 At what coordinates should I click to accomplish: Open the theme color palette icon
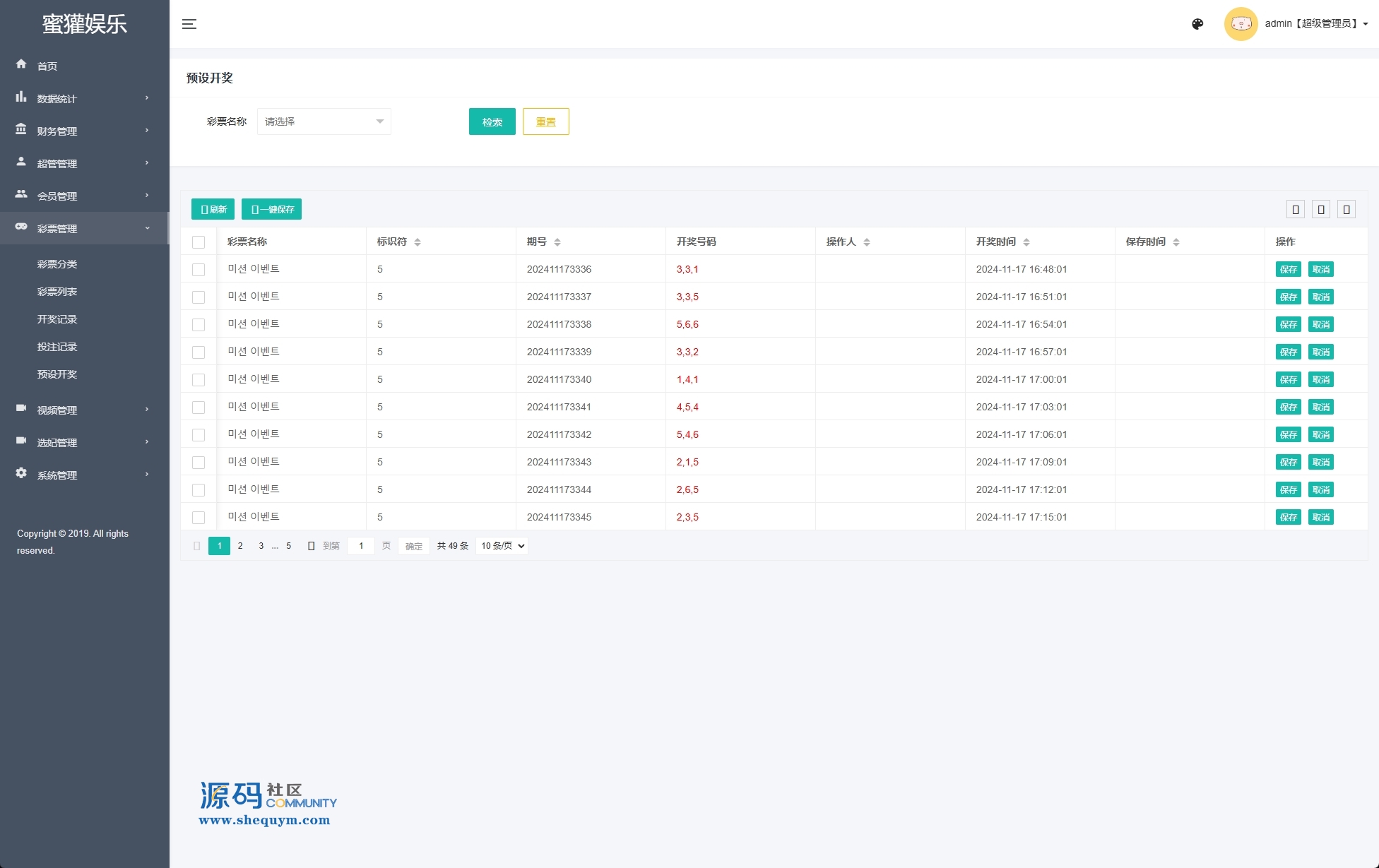[1197, 24]
